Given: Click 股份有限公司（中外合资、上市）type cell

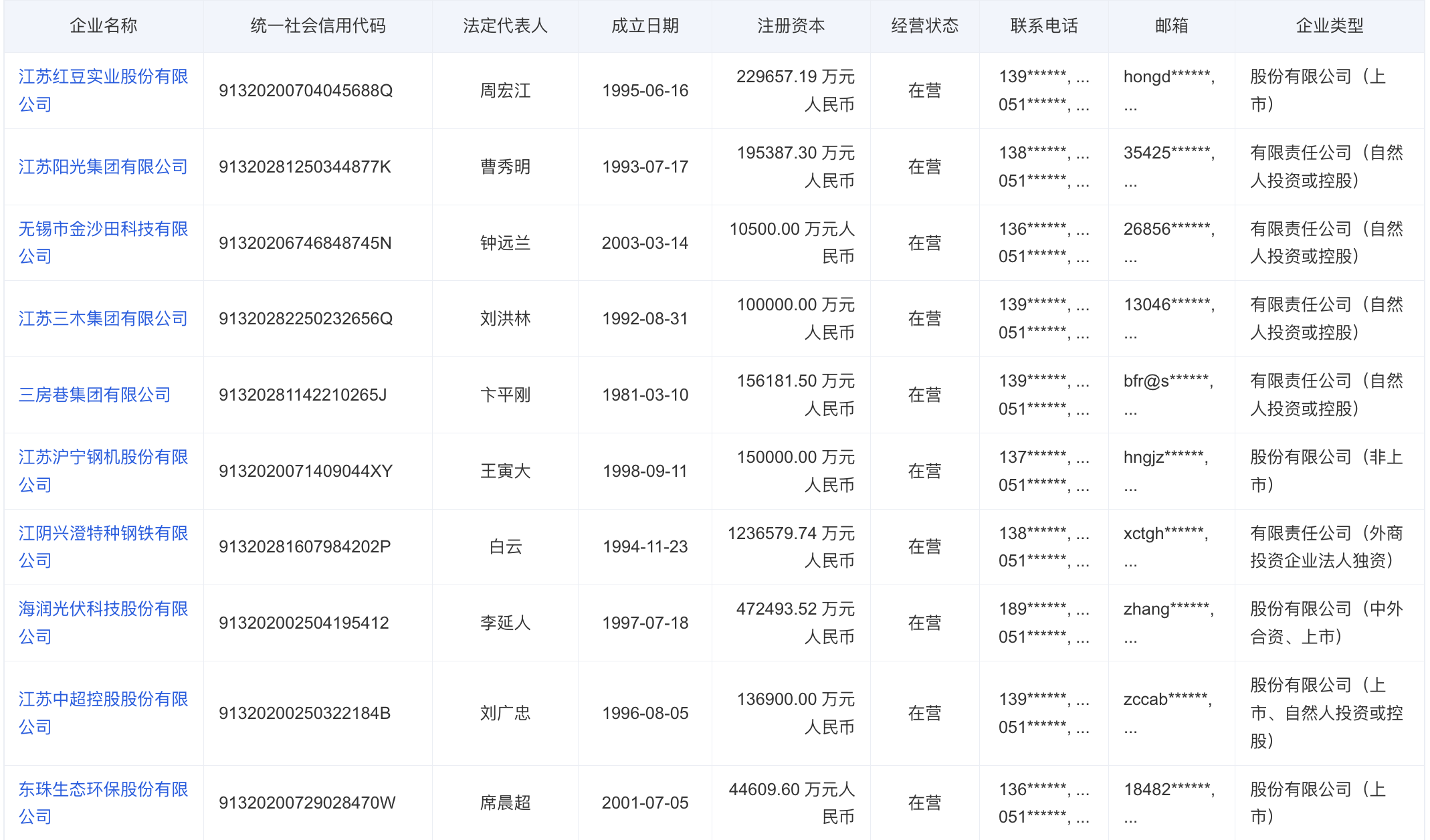Looking at the screenshot, I should click(x=1327, y=623).
